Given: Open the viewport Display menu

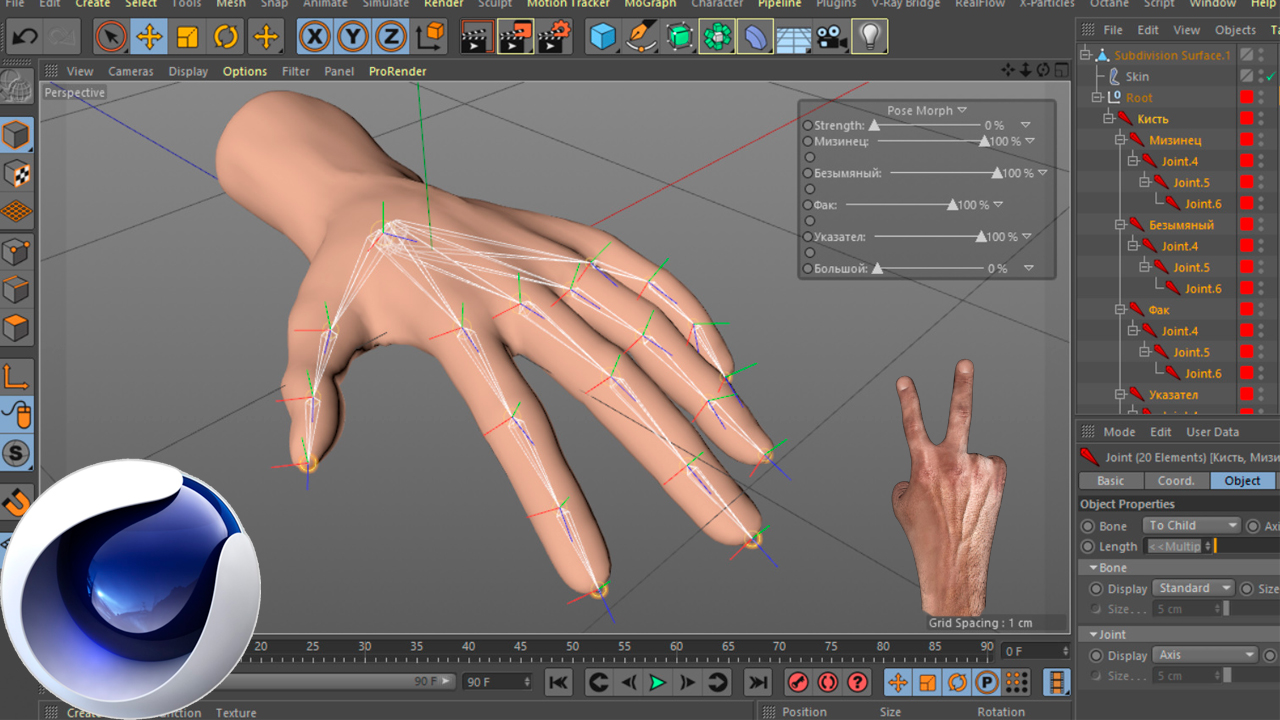Looking at the screenshot, I should tap(188, 71).
